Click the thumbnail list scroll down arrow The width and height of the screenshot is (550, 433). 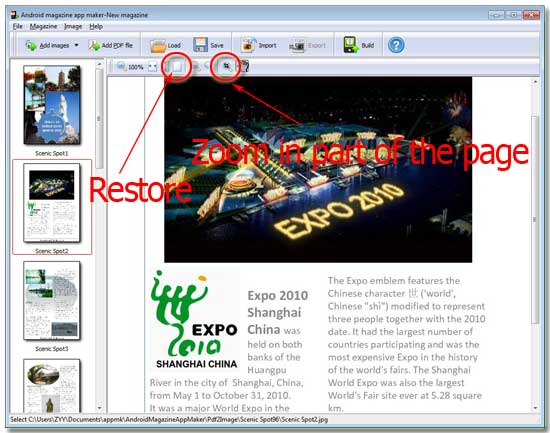click(x=99, y=408)
